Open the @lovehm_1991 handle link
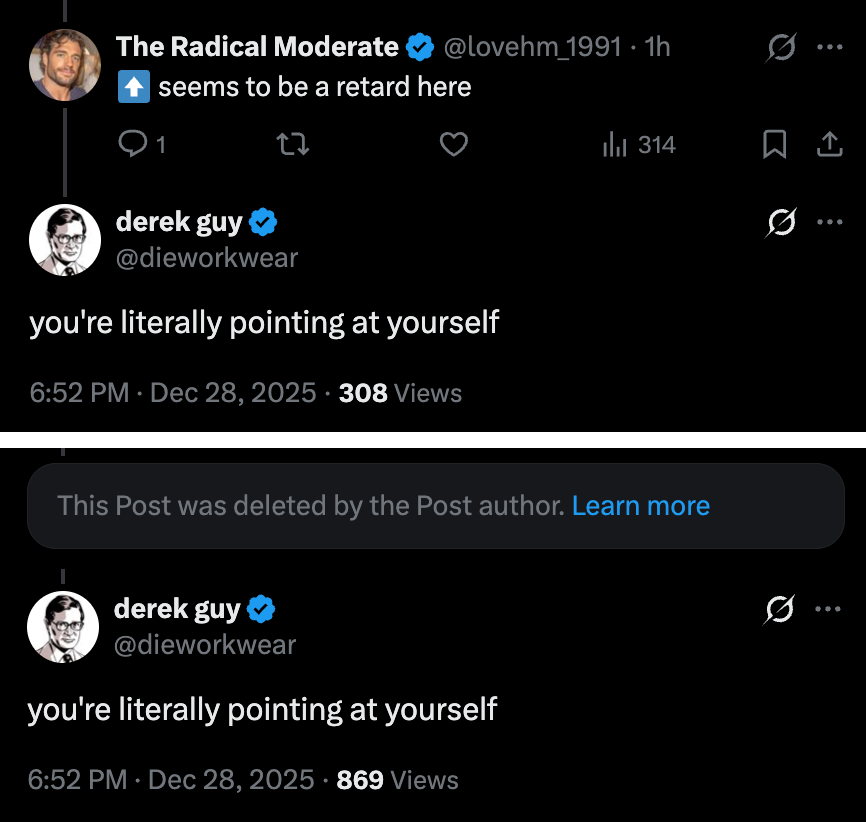 pos(531,46)
